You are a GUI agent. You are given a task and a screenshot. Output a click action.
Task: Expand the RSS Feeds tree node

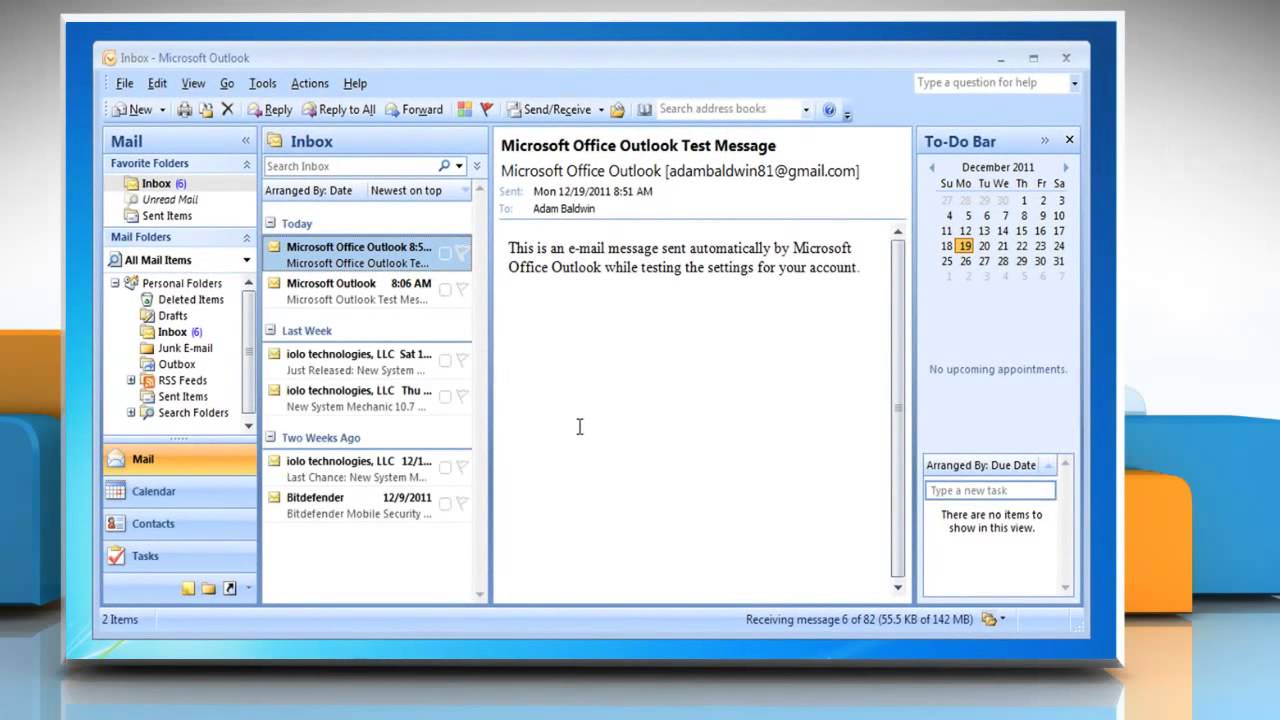[131, 380]
